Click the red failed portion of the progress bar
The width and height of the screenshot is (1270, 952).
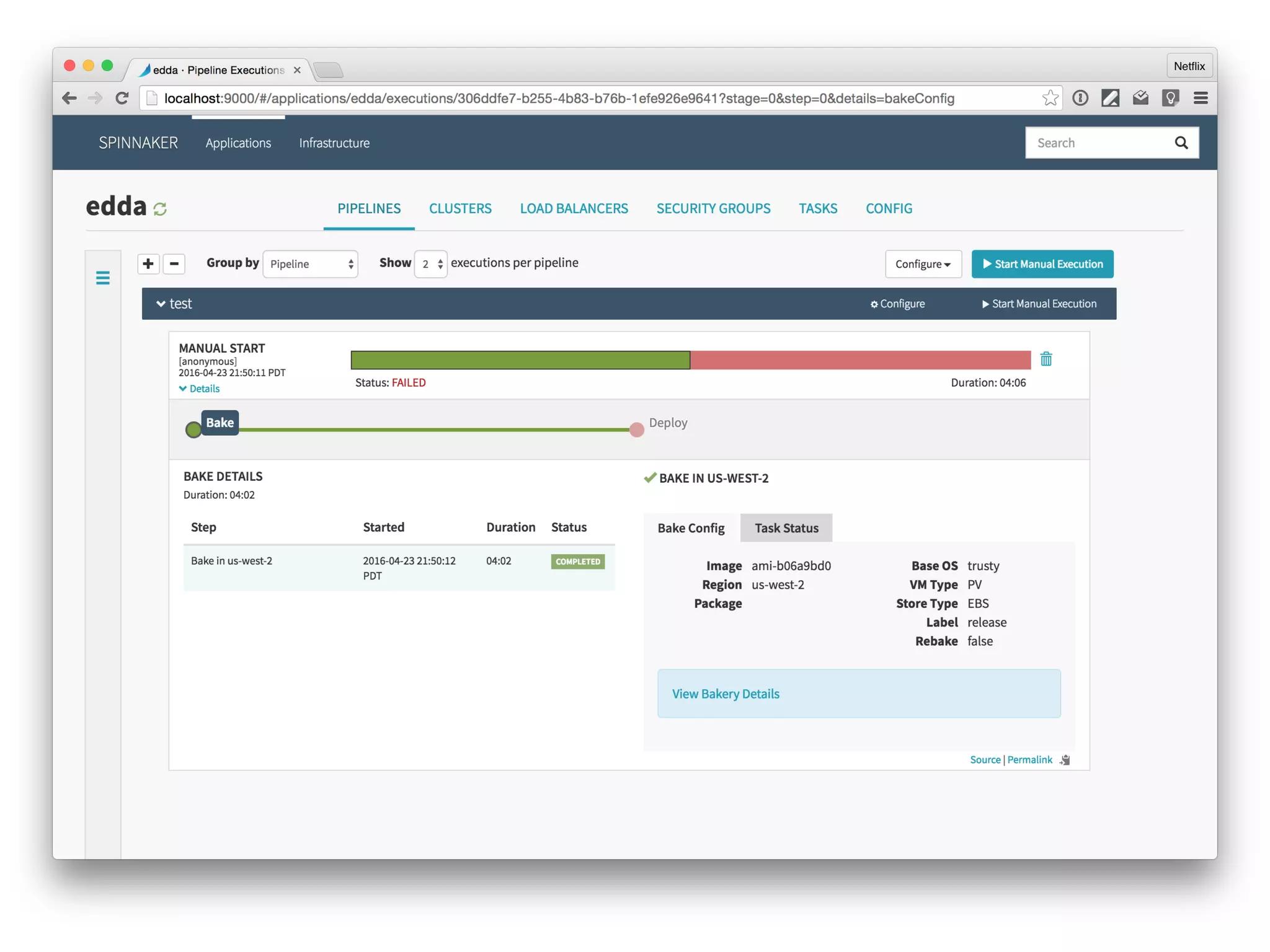[859, 360]
